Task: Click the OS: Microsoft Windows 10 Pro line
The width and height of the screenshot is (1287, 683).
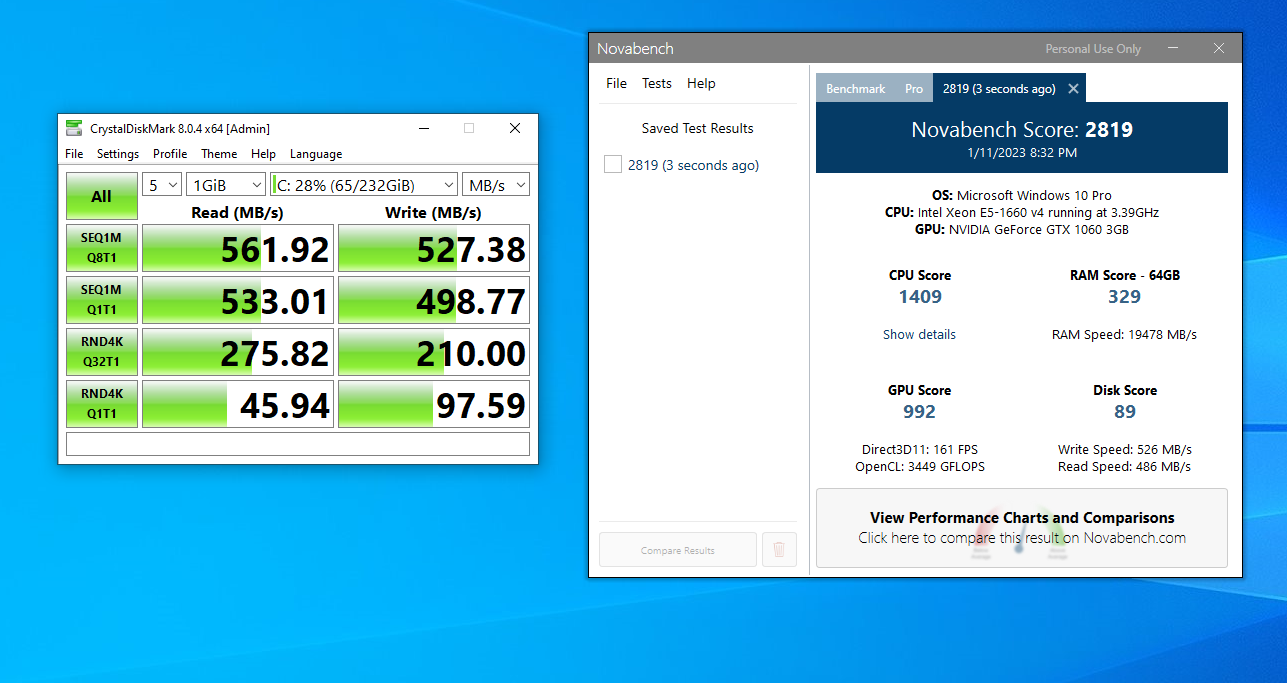Action: tap(1022, 195)
